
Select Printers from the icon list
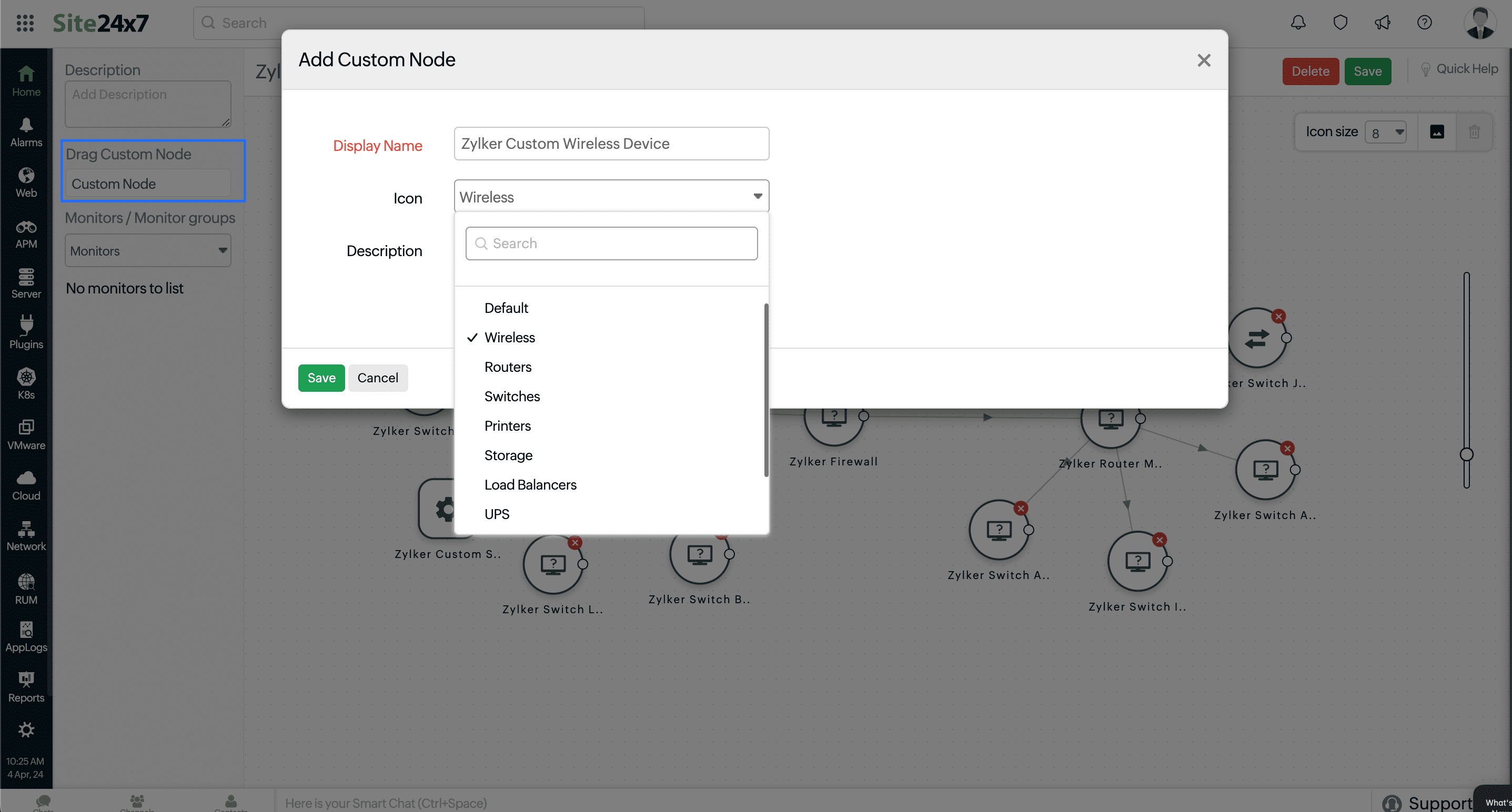507,426
